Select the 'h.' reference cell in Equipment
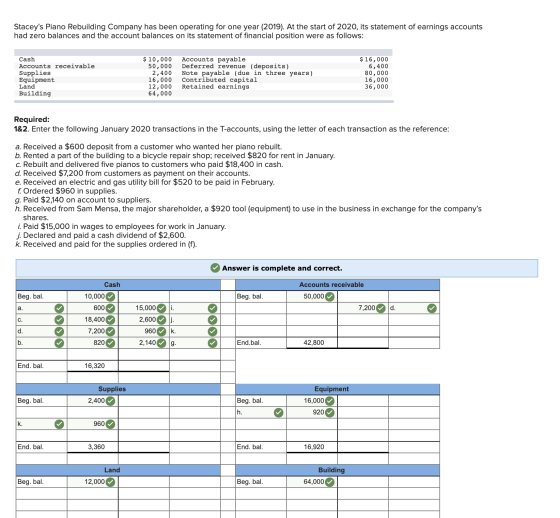This screenshot has height=518, width=560. [x=261, y=413]
